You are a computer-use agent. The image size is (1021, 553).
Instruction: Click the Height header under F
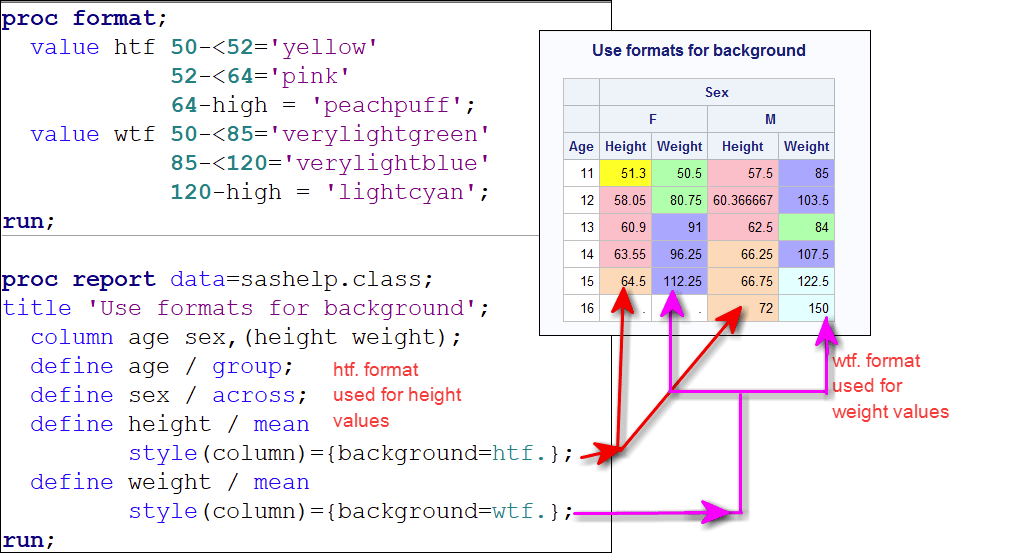pos(625,147)
